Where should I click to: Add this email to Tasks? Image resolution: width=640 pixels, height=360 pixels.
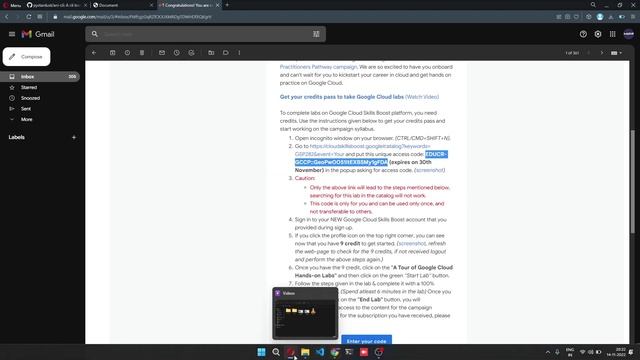coord(191,53)
